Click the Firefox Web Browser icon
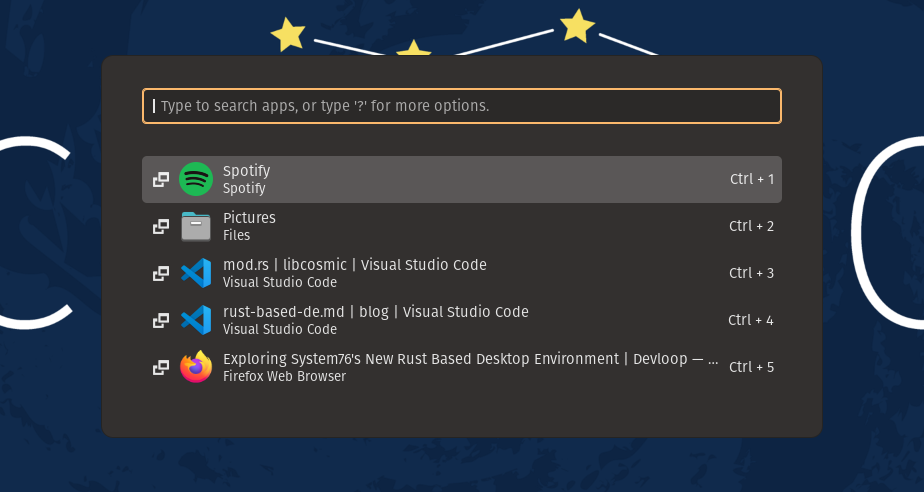The width and height of the screenshot is (924, 492). (196, 367)
